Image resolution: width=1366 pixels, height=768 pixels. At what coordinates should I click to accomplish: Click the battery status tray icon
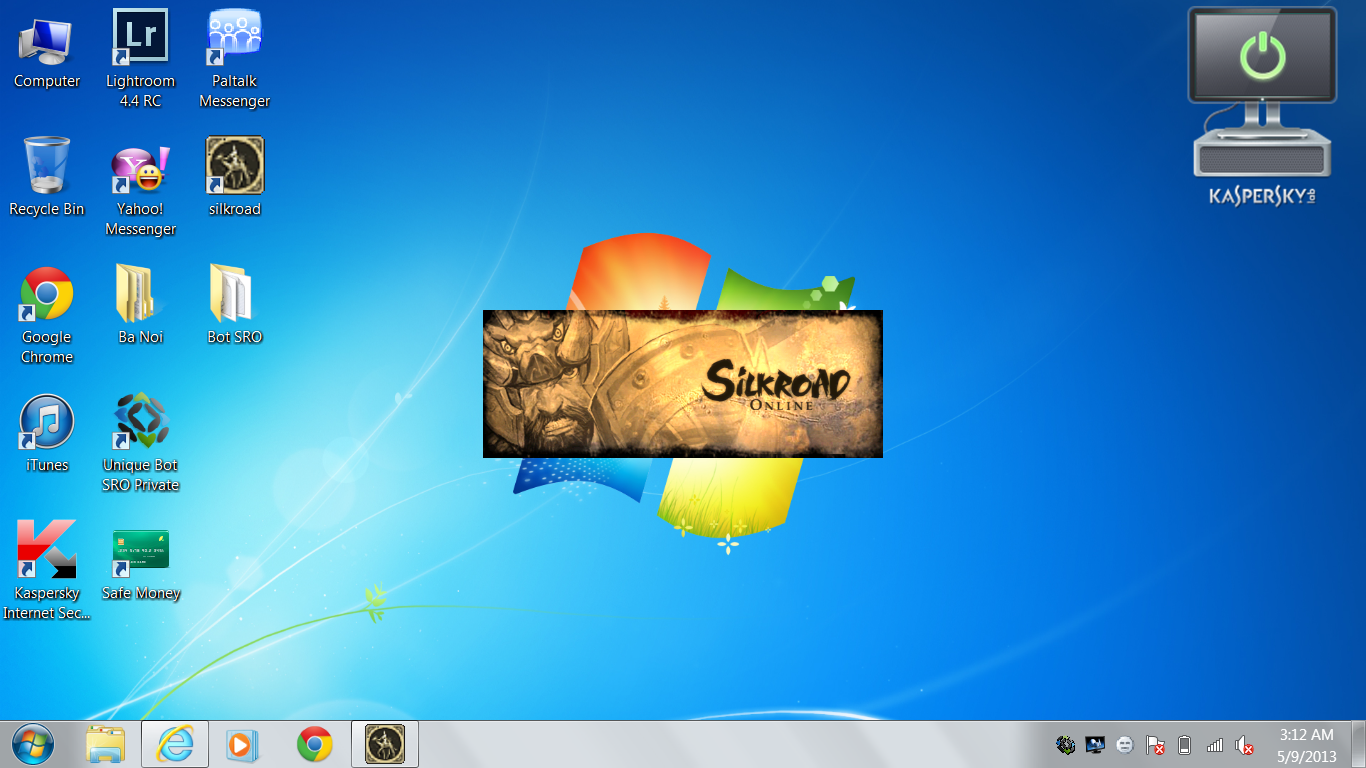point(1185,745)
